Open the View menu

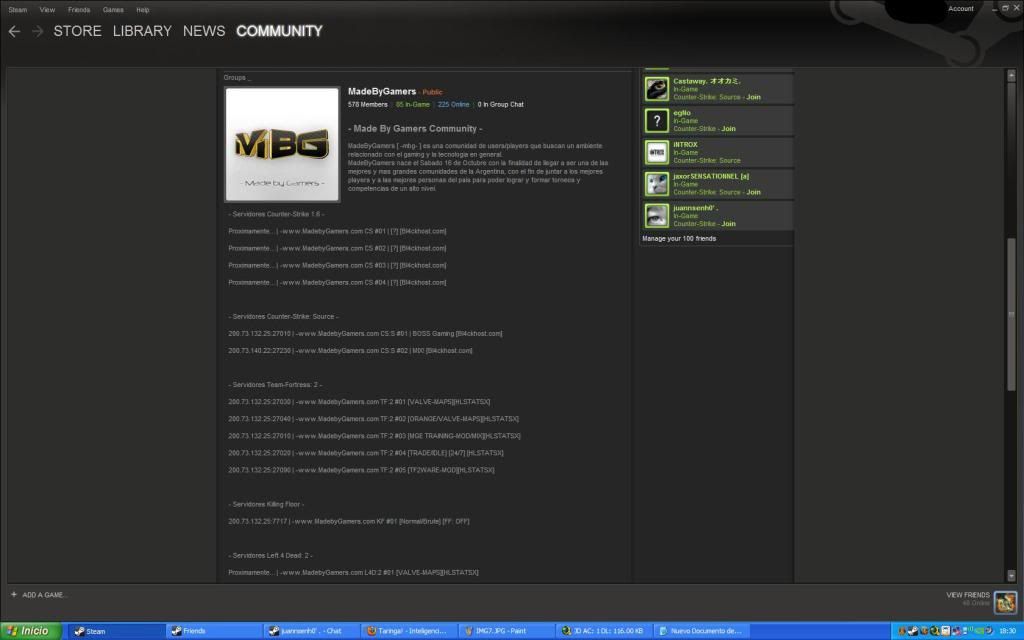(47, 10)
